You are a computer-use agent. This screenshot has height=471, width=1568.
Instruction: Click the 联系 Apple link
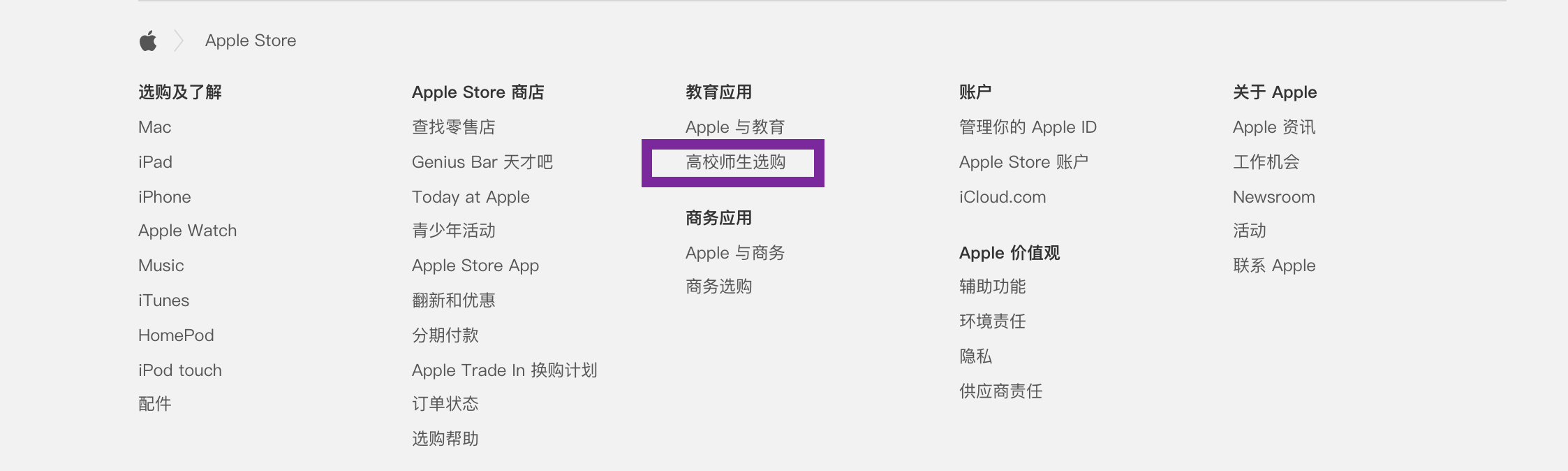pyautogui.click(x=1273, y=266)
